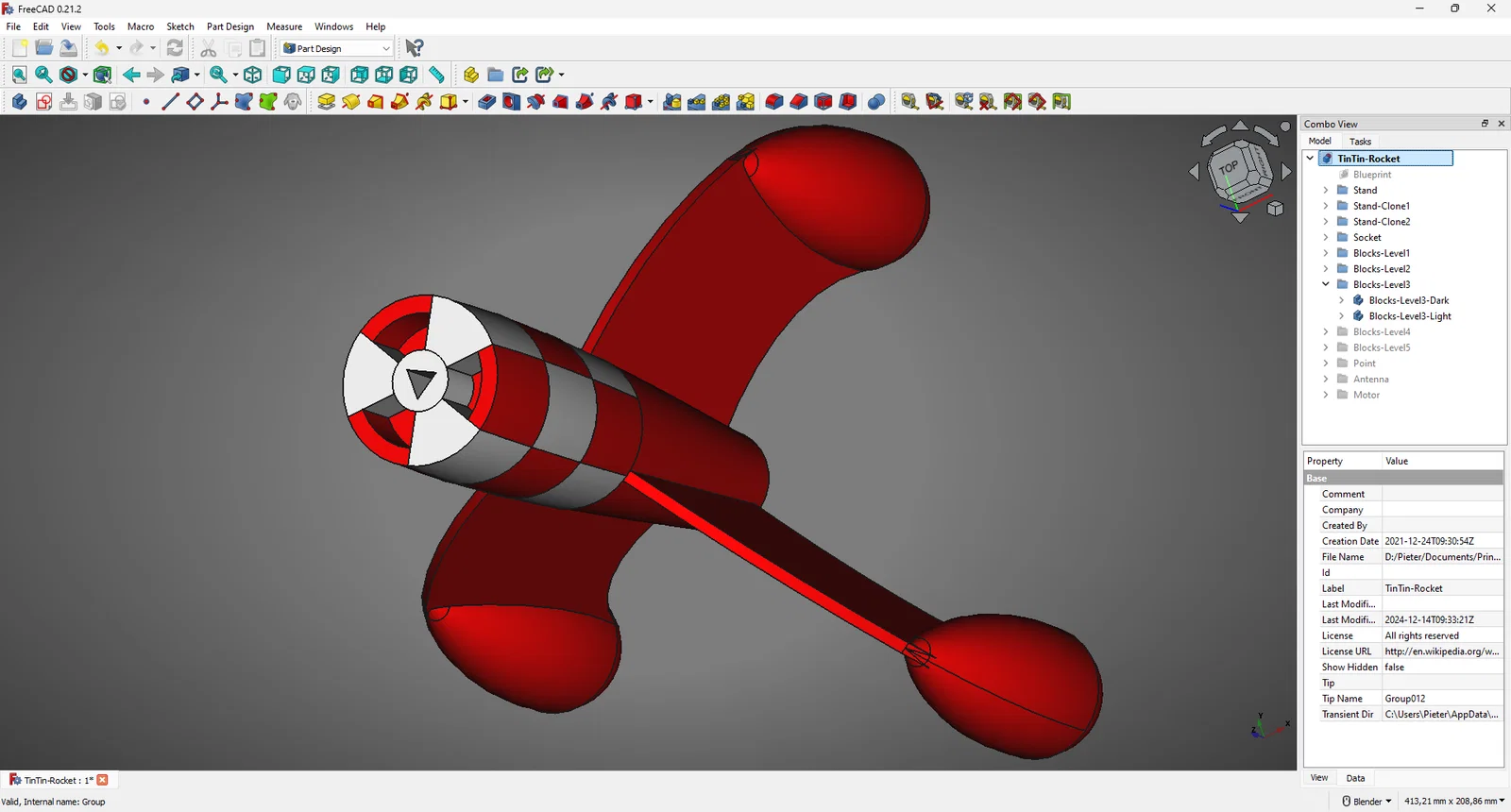Open the subtractive primitive dropdown arrow

click(651, 102)
